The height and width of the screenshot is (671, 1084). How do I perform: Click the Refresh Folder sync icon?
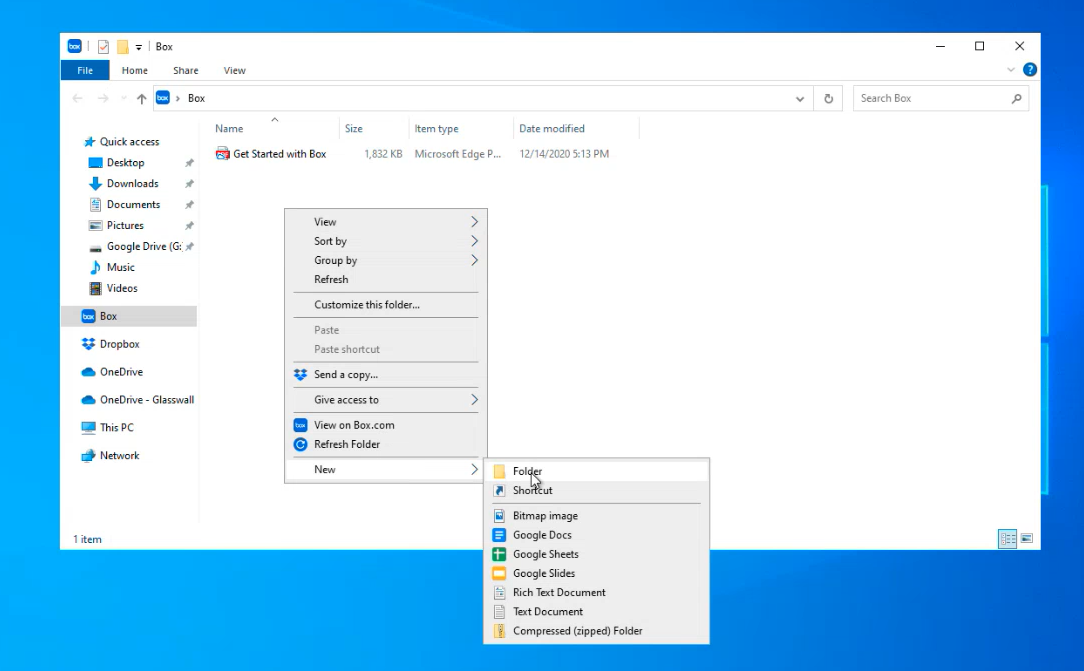[300, 444]
